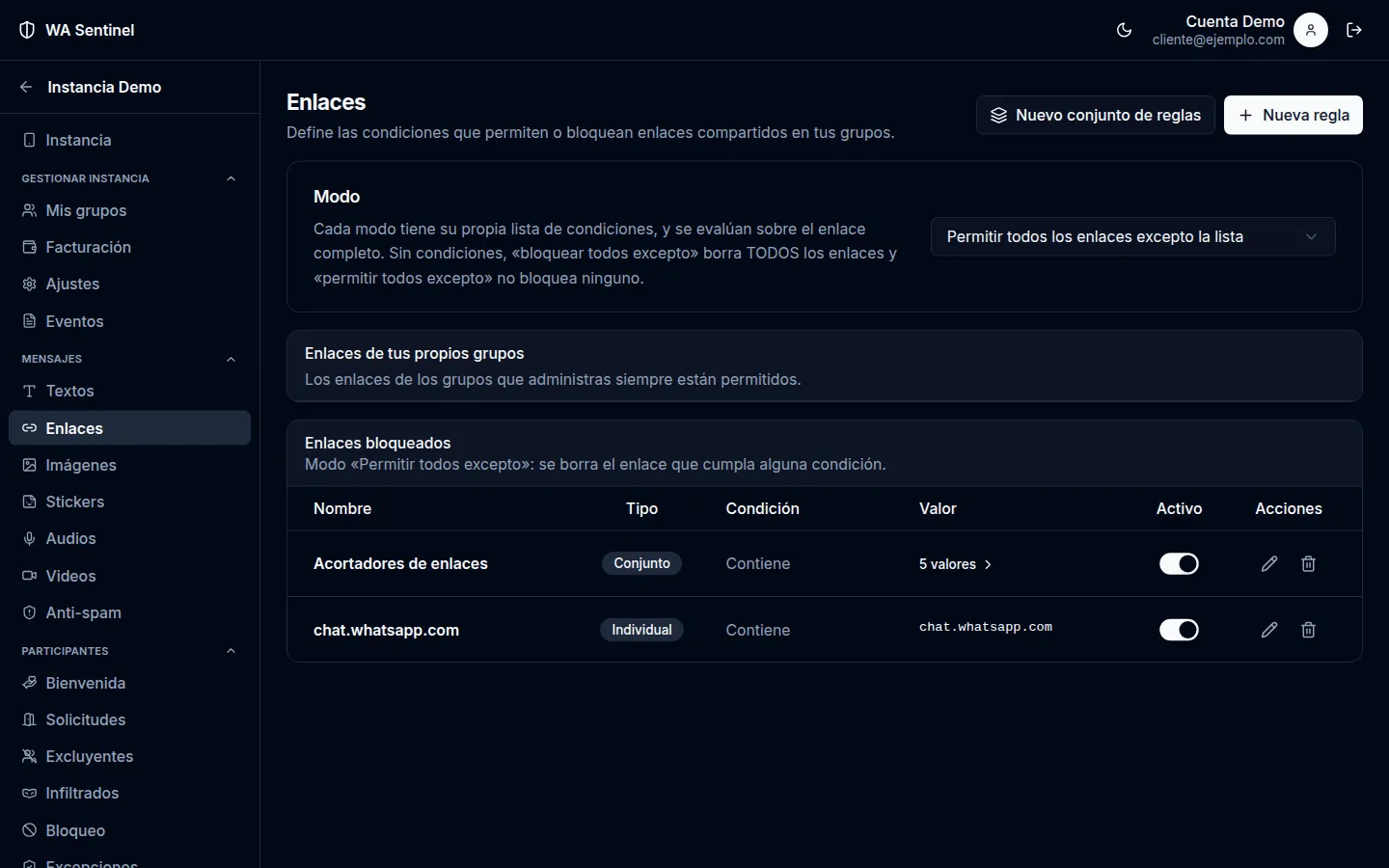Image resolution: width=1389 pixels, height=868 pixels.
Task: Navigate to Bloqueo
Action: point(129,830)
